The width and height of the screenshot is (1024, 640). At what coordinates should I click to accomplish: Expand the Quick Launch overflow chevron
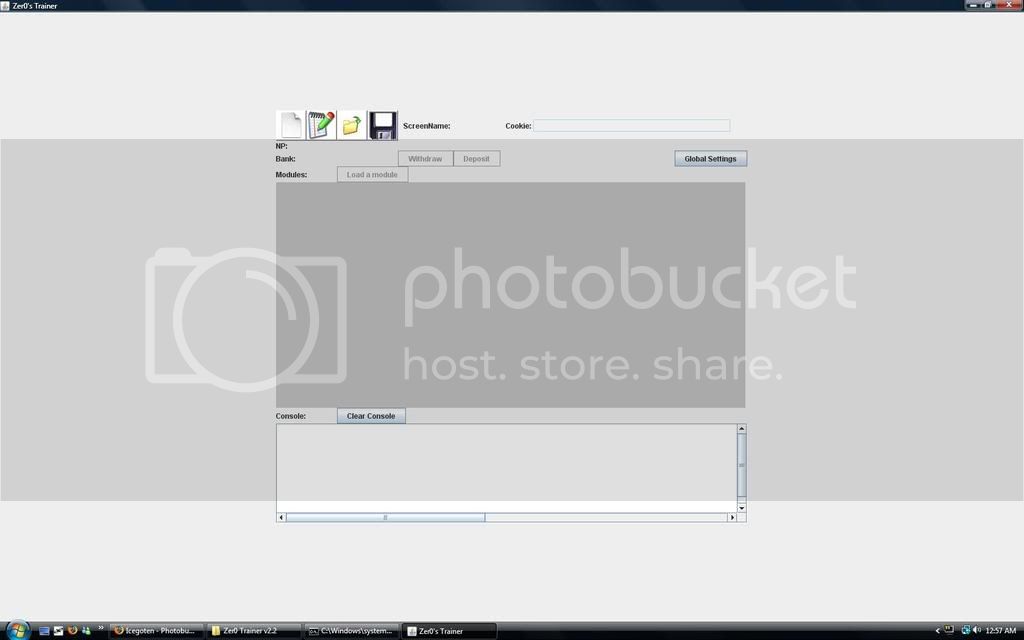(100, 629)
